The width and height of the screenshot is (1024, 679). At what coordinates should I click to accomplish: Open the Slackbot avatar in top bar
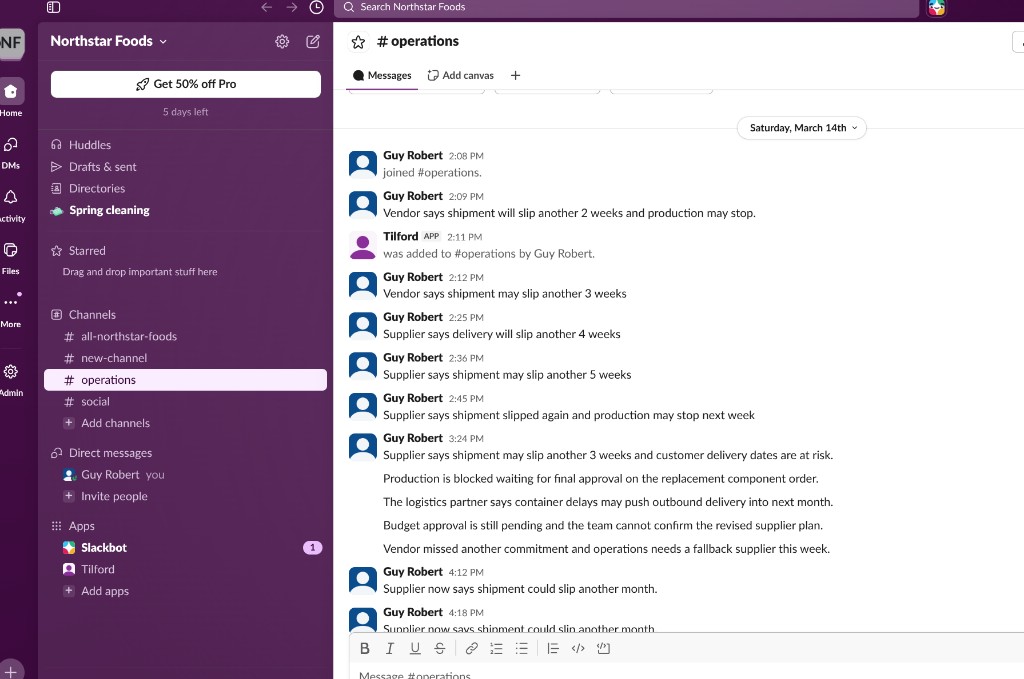(936, 7)
